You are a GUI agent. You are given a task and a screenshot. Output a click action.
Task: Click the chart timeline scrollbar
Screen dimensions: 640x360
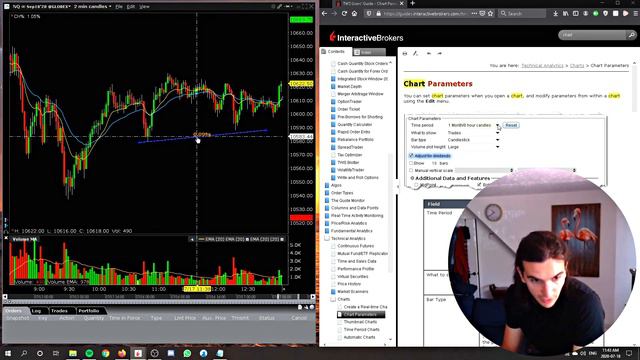pos(158,297)
